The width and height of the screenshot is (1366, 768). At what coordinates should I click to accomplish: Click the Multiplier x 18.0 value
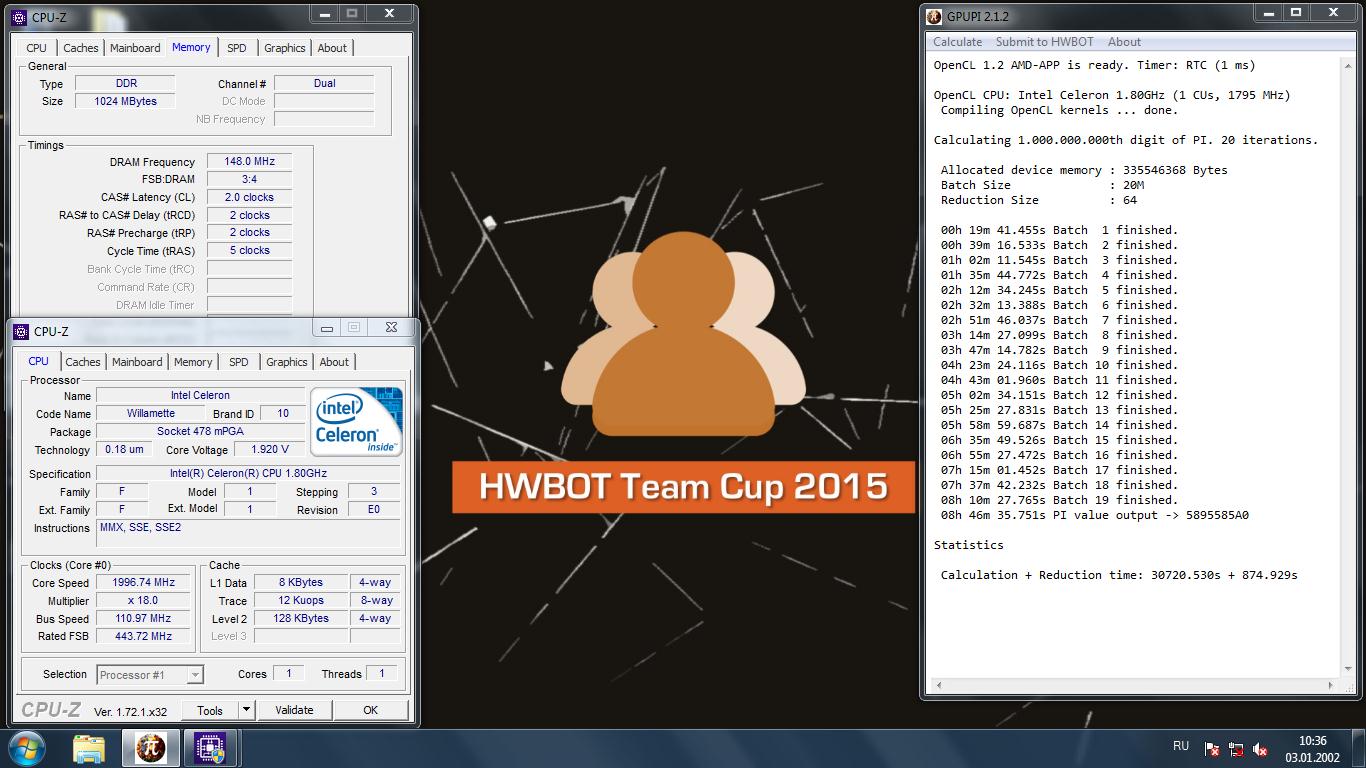(145, 601)
